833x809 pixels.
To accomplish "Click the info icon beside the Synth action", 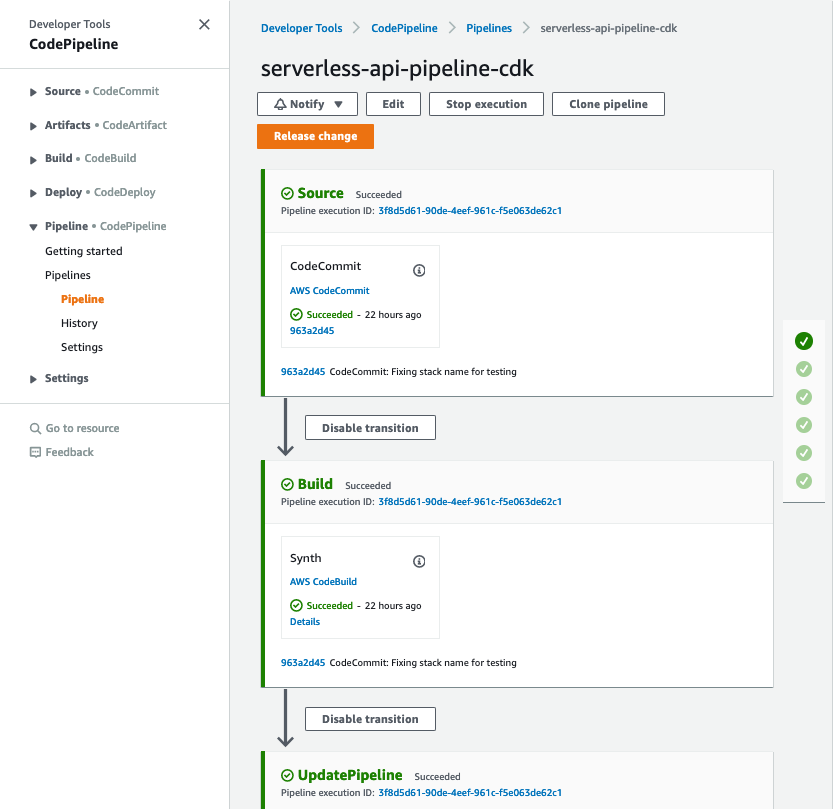I will click(419, 561).
